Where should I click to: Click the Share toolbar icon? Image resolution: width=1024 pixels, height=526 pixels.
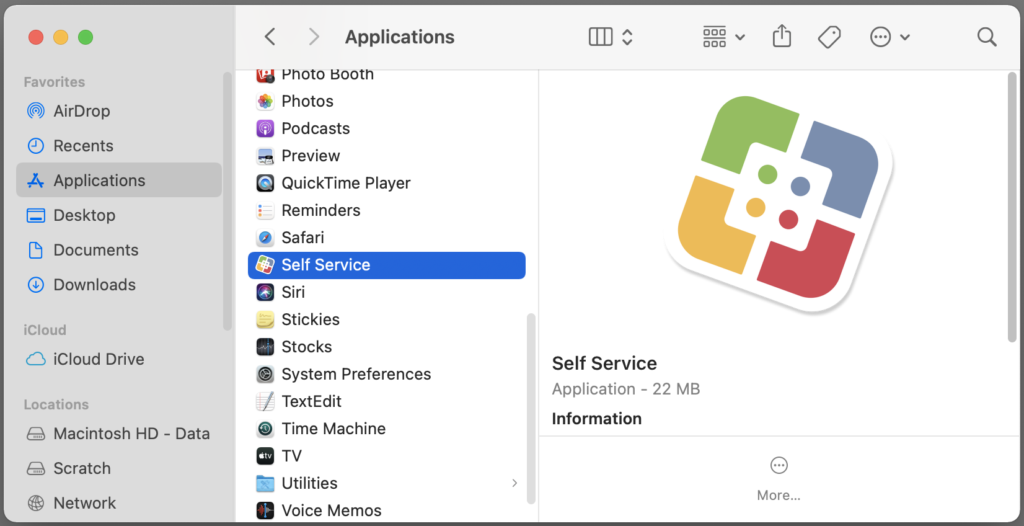[782, 37]
